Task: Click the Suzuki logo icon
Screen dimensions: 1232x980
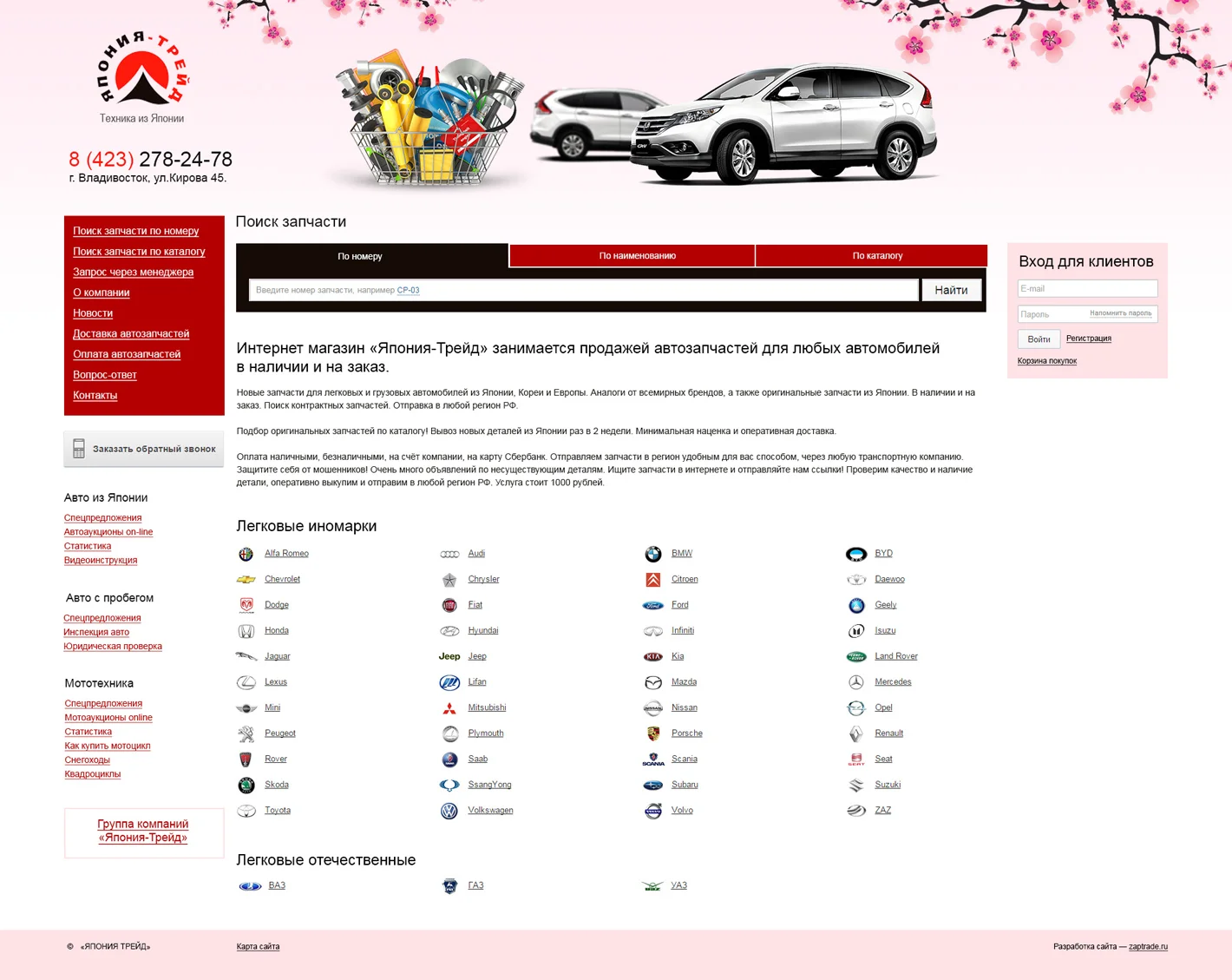Action: click(856, 785)
